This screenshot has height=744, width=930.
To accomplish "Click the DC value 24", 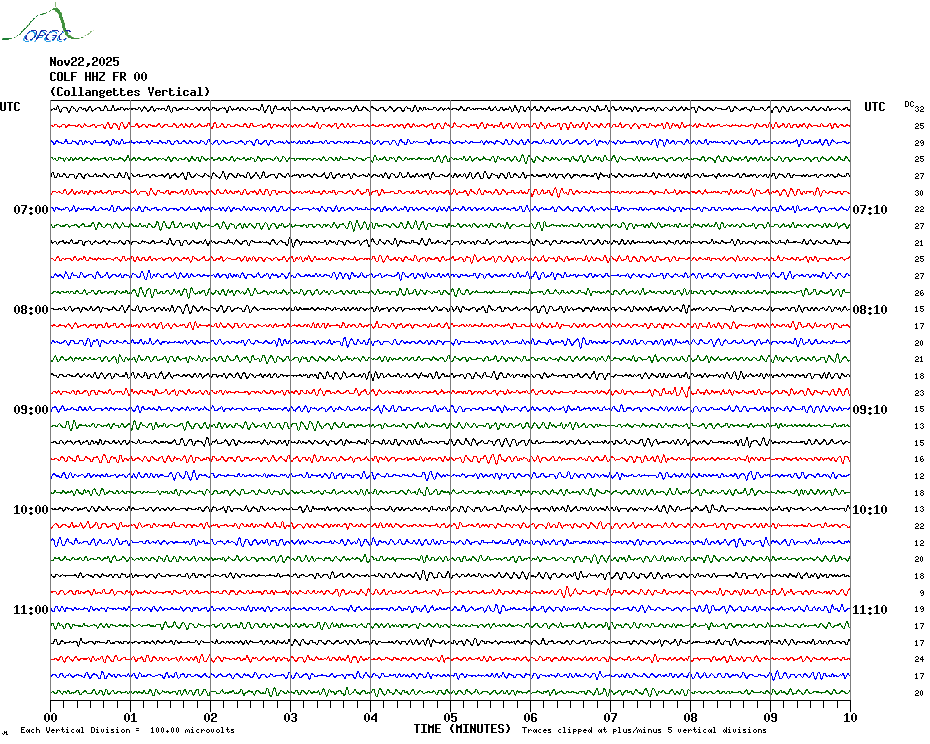I will tap(919, 659).
